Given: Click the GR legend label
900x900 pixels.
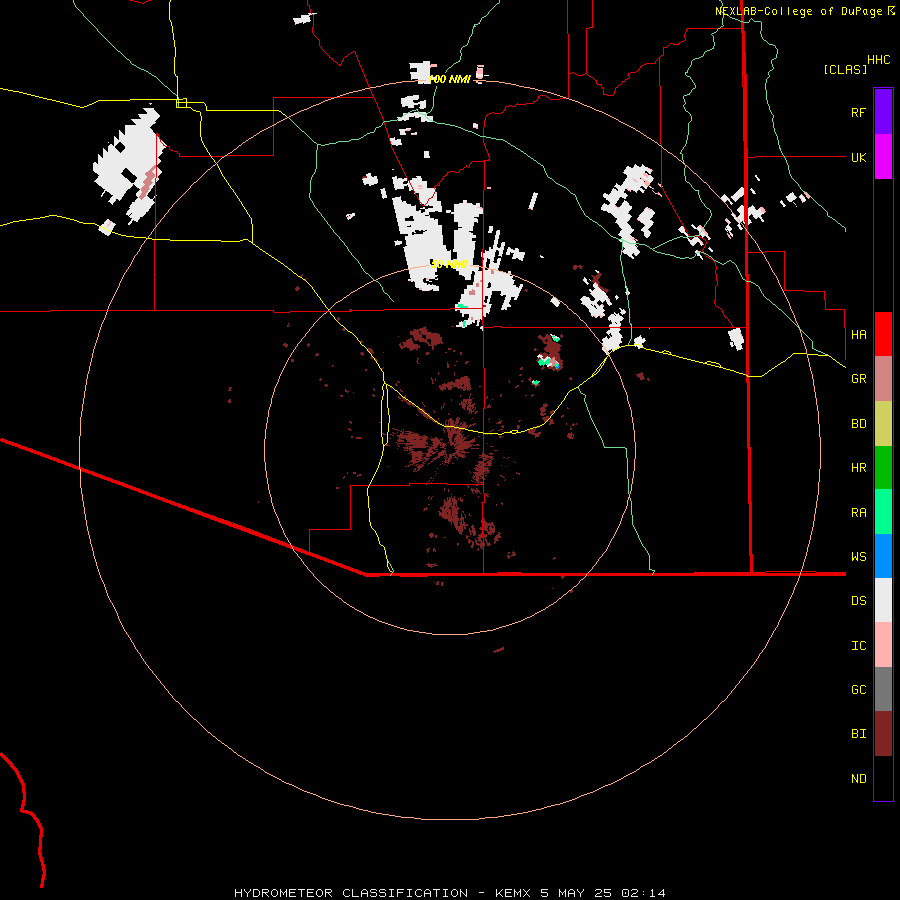Looking at the screenshot, I should 858,379.
